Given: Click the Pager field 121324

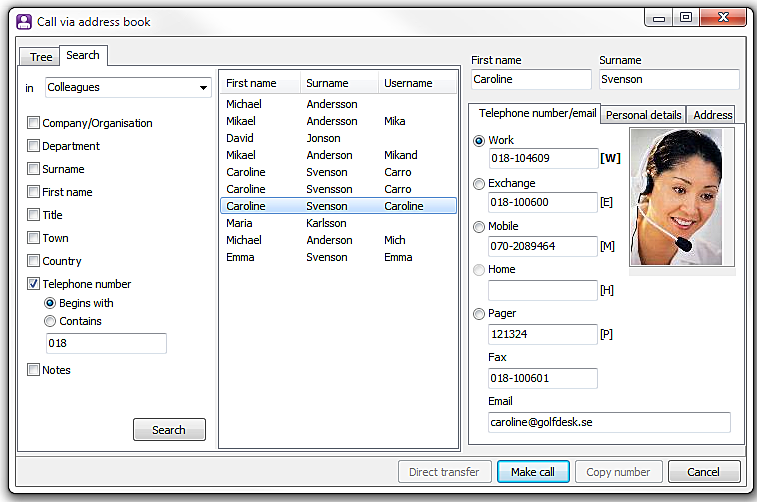Looking at the screenshot, I should click(543, 334).
